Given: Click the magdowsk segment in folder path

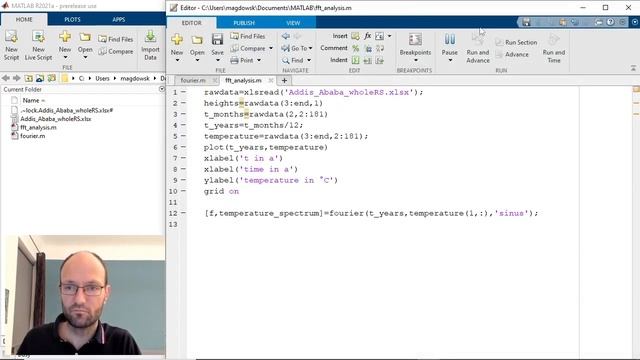Looking at the screenshot, I should [x=135, y=78].
